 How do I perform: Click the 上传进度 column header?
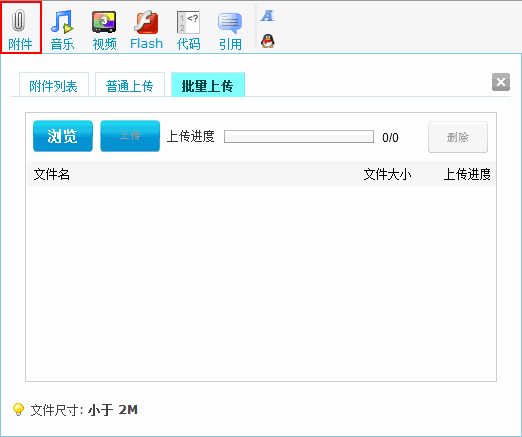[x=467, y=174]
